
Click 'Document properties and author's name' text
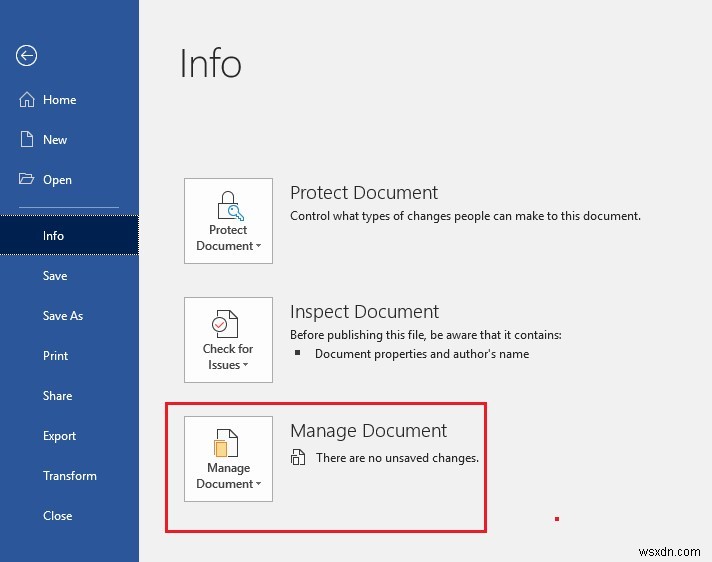(422, 354)
